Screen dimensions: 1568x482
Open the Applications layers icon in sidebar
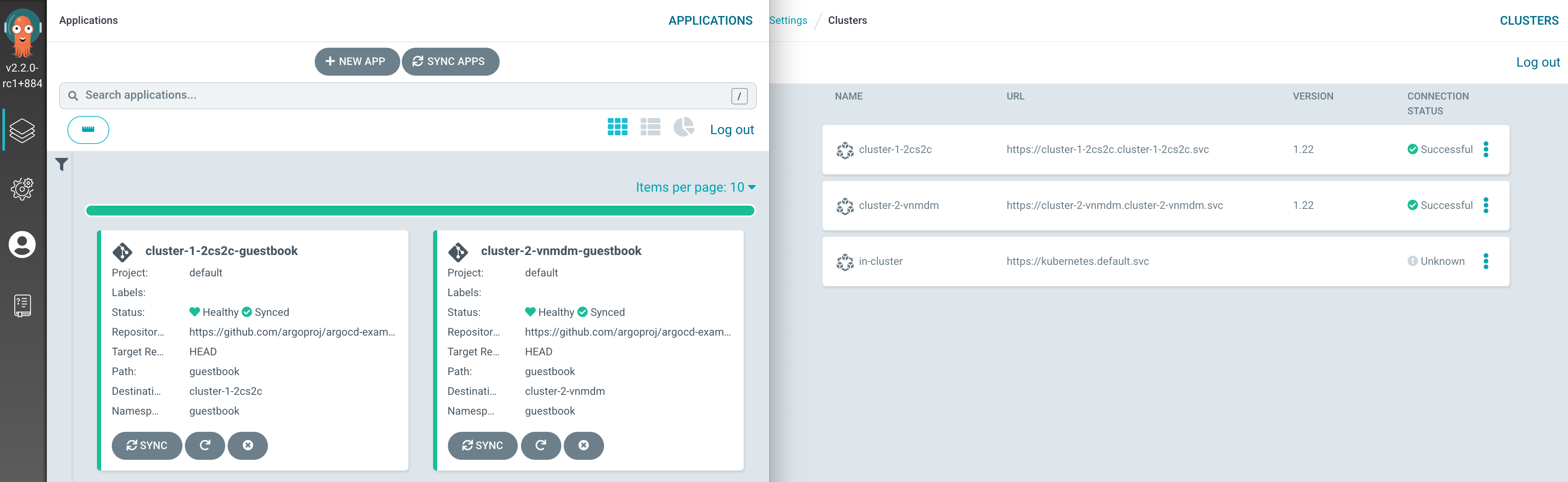(x=23, y=130)
